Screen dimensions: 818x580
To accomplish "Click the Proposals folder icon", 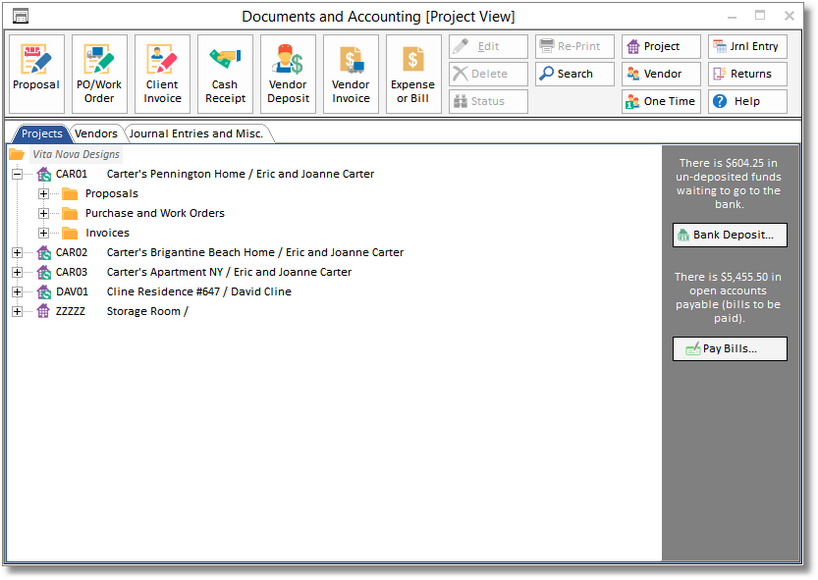I will pos(70,194).
